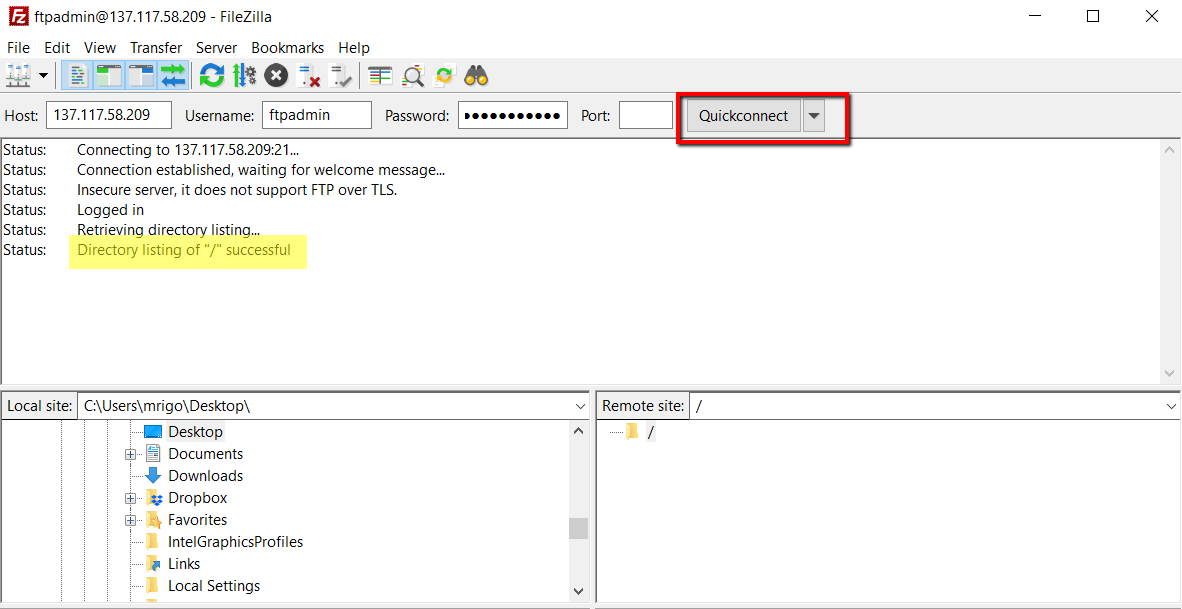1182x609 pixels.
Task: Select the Favorites folder in local tree
Action: 197,519
